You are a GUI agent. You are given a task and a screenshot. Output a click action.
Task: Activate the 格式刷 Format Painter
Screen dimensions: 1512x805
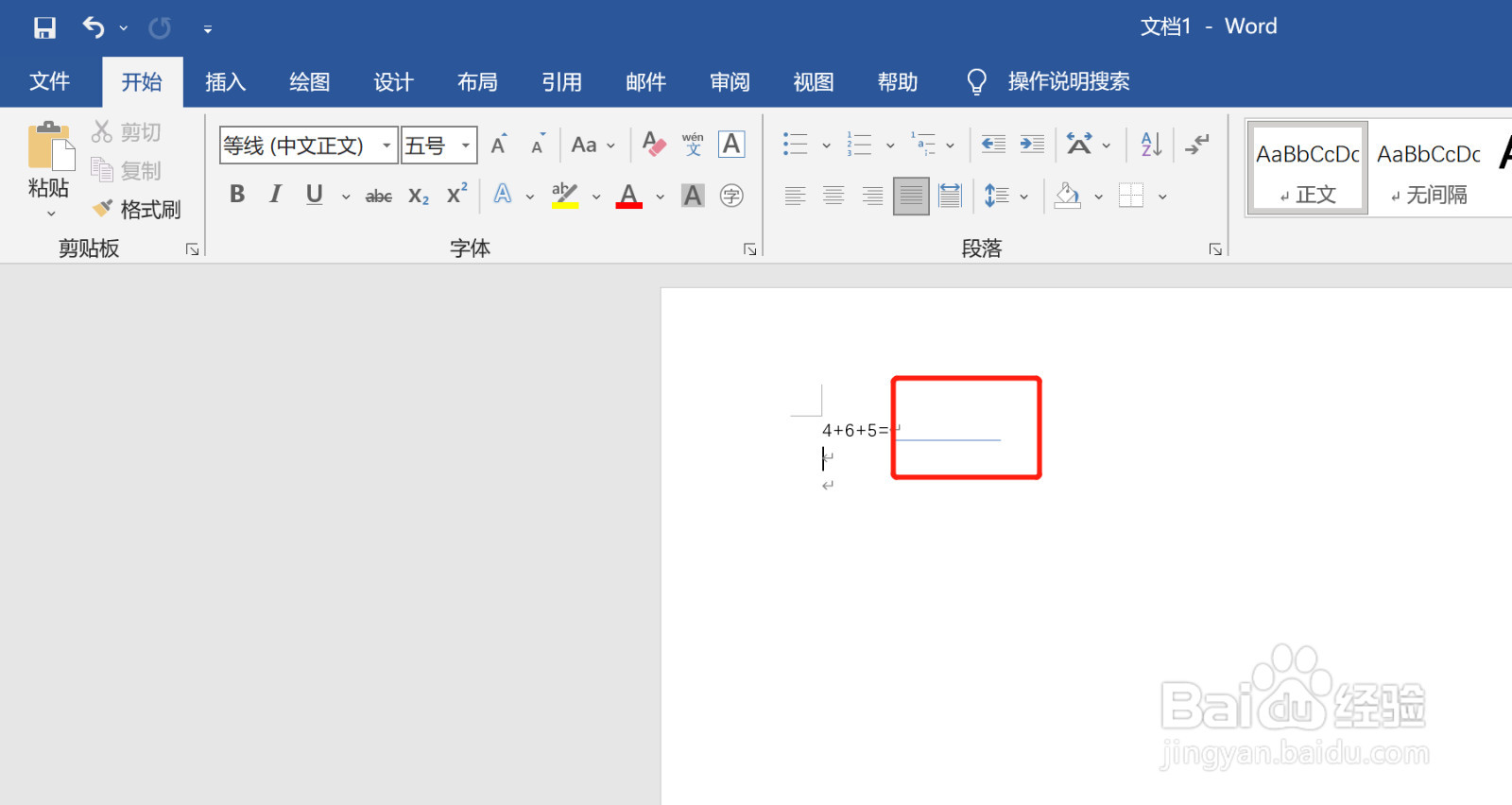point(136,209)
